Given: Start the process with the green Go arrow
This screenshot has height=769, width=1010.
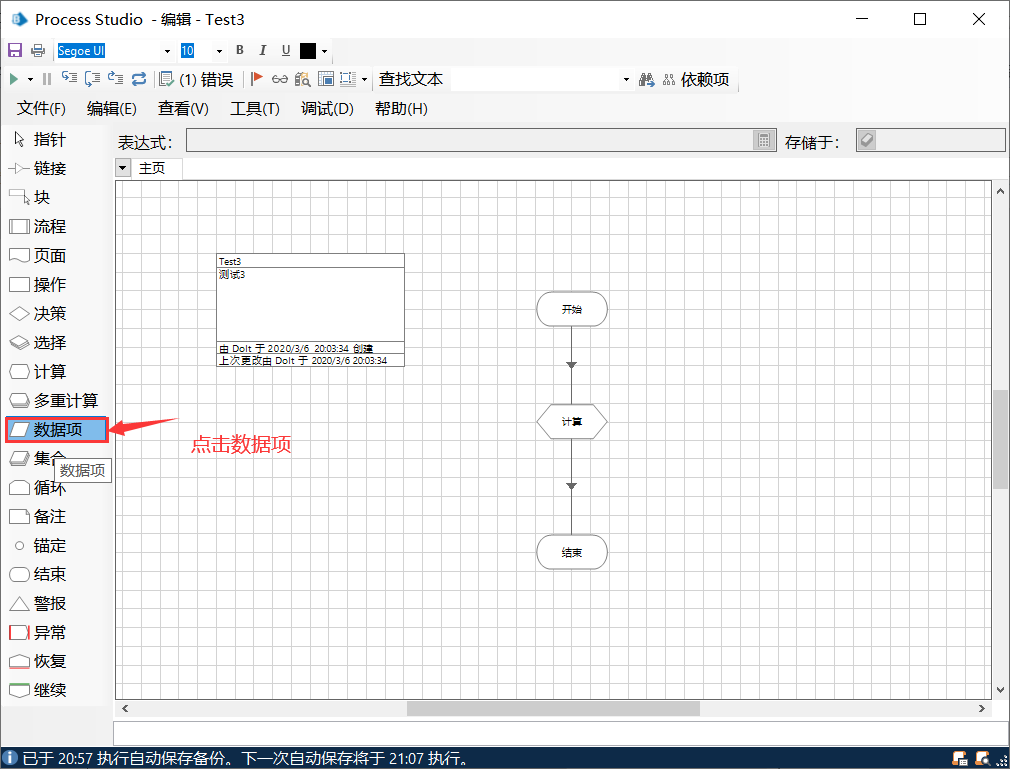Looking at the screenshot, I should point(14,79).
